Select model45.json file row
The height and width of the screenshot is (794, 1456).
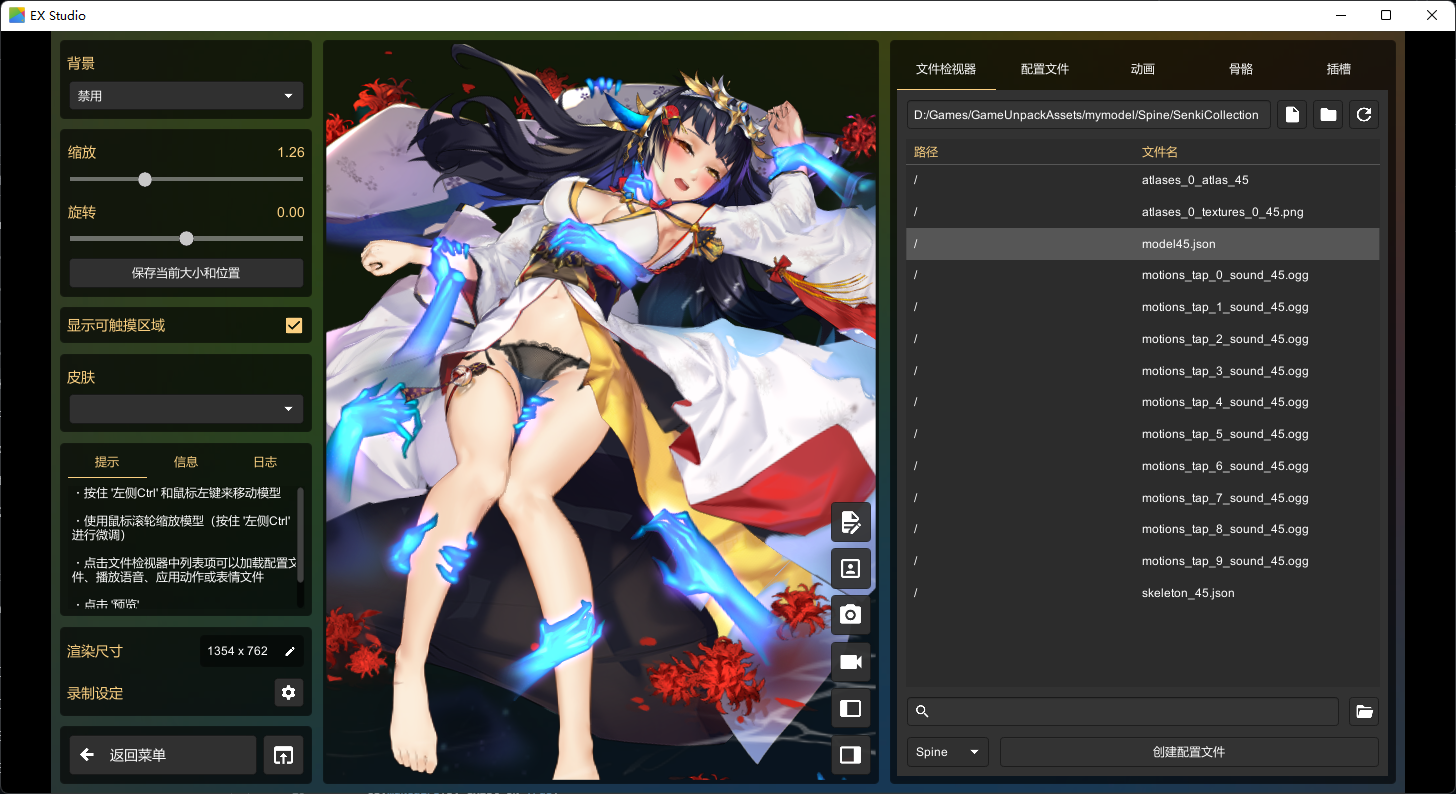coord(1143,244)
